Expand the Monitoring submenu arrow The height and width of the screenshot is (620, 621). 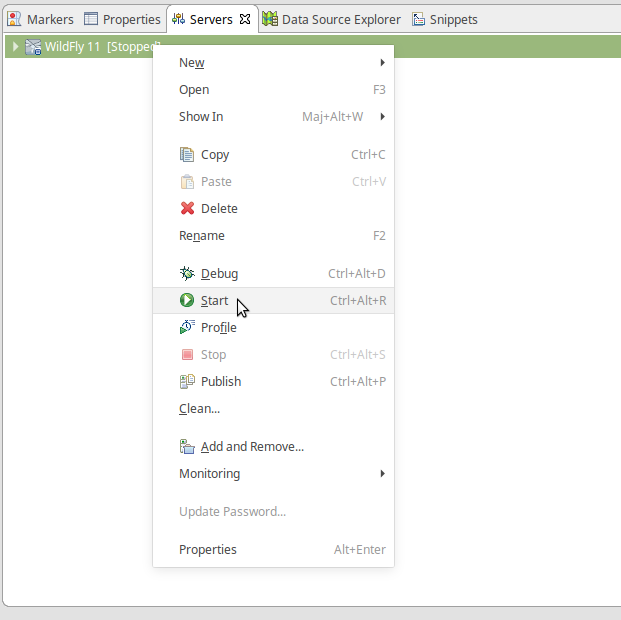point(382,473)
